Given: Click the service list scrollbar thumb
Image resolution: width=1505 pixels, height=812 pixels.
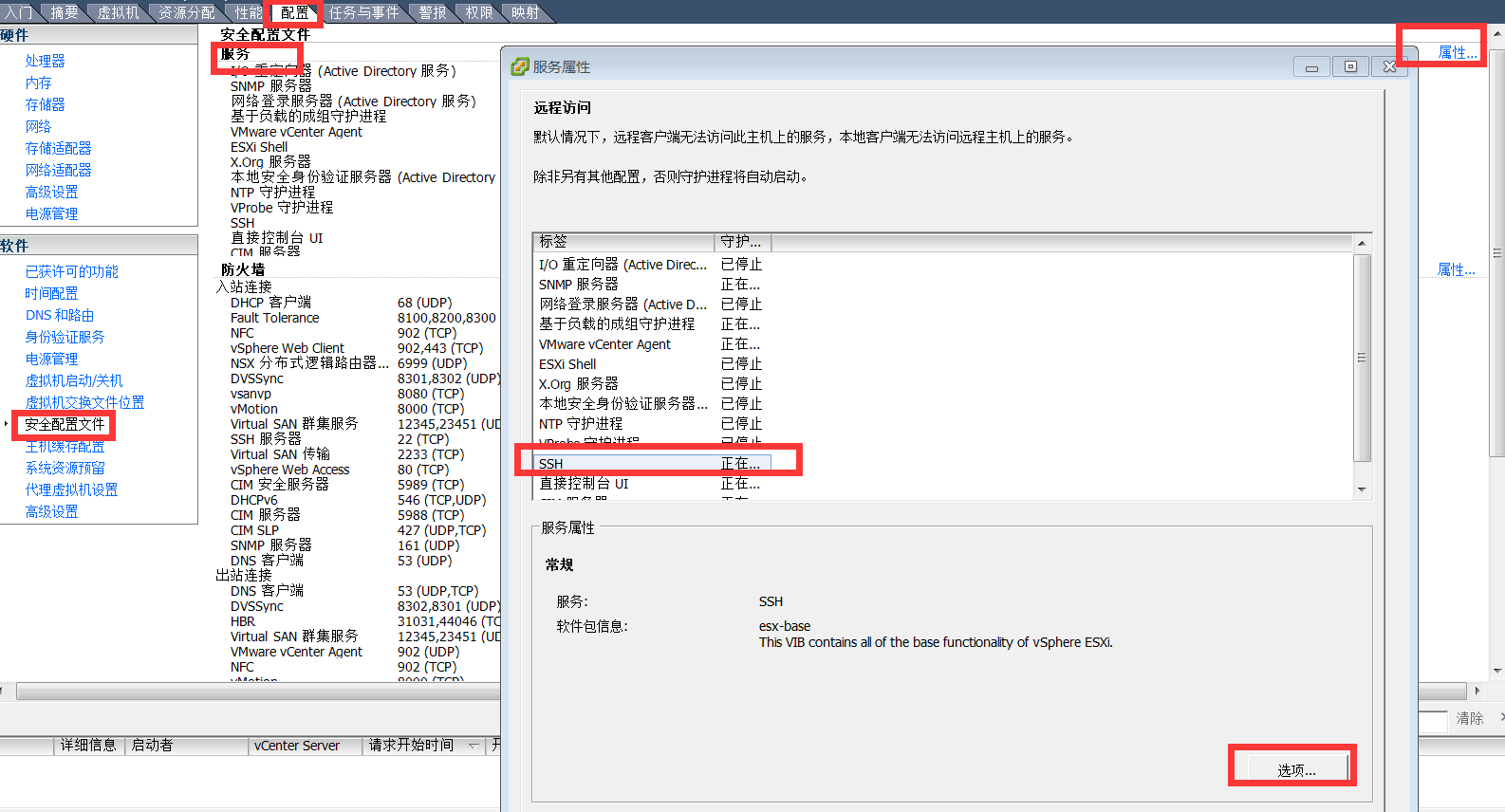Looking at the screenshot, I should pos(1362,358).
